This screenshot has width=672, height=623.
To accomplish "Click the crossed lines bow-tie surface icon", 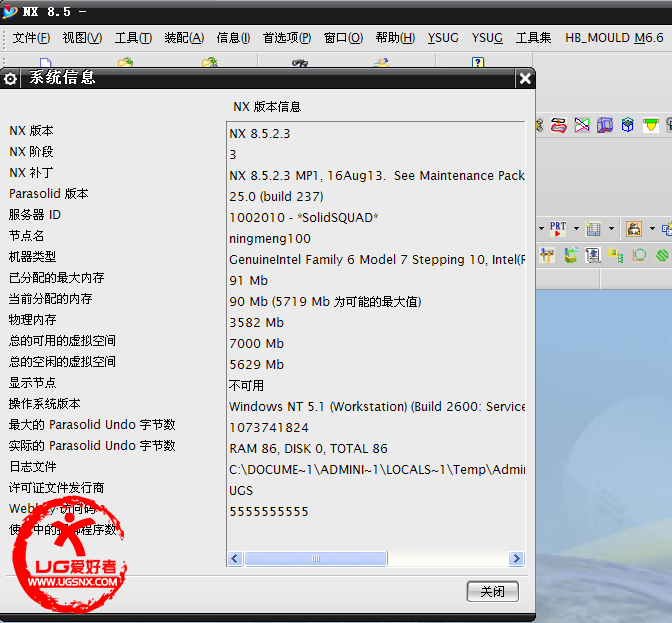I will [x=582, y=125].
